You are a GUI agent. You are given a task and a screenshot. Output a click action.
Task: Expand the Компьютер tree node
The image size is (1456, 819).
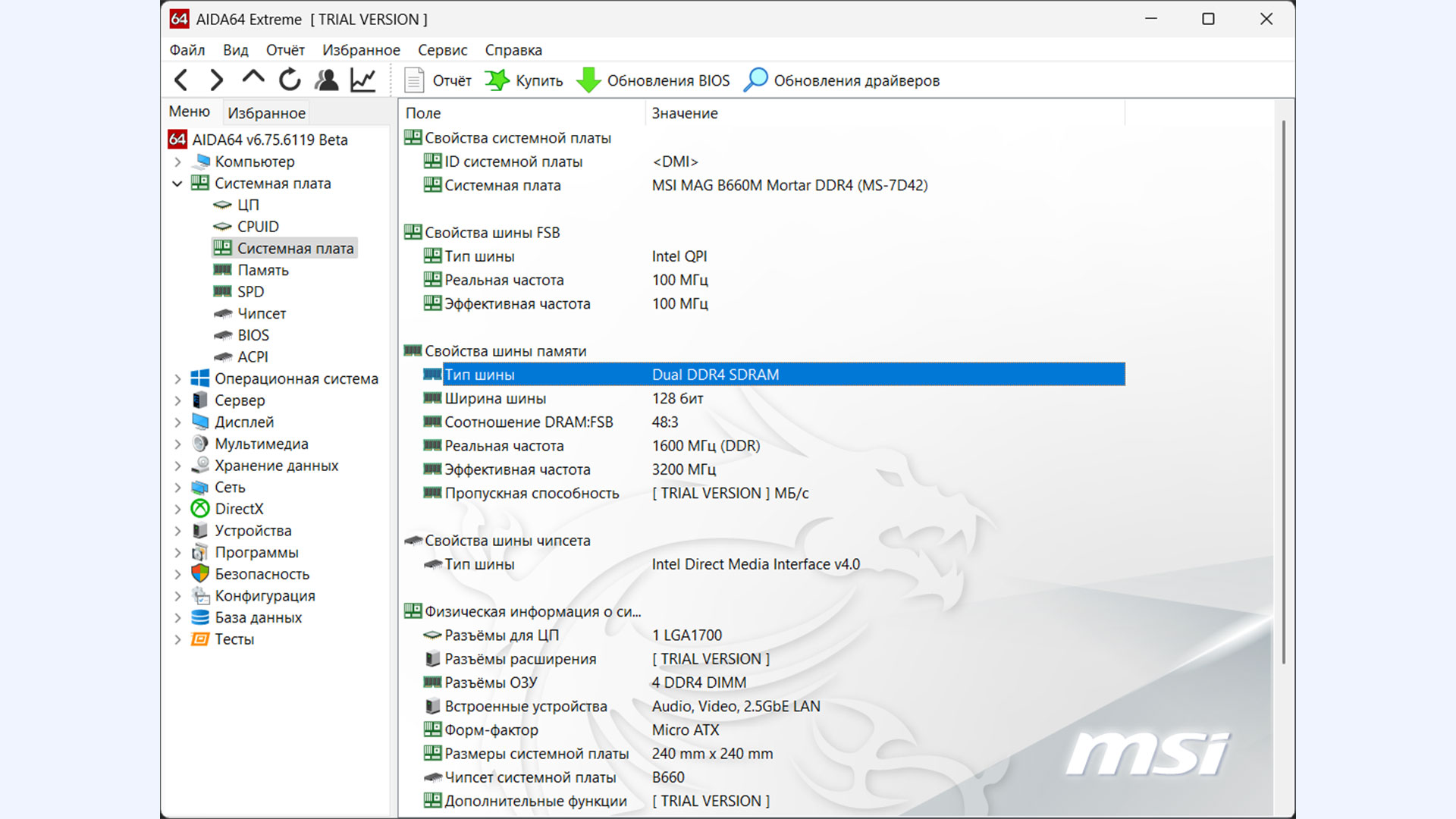(x=177, y=162)
